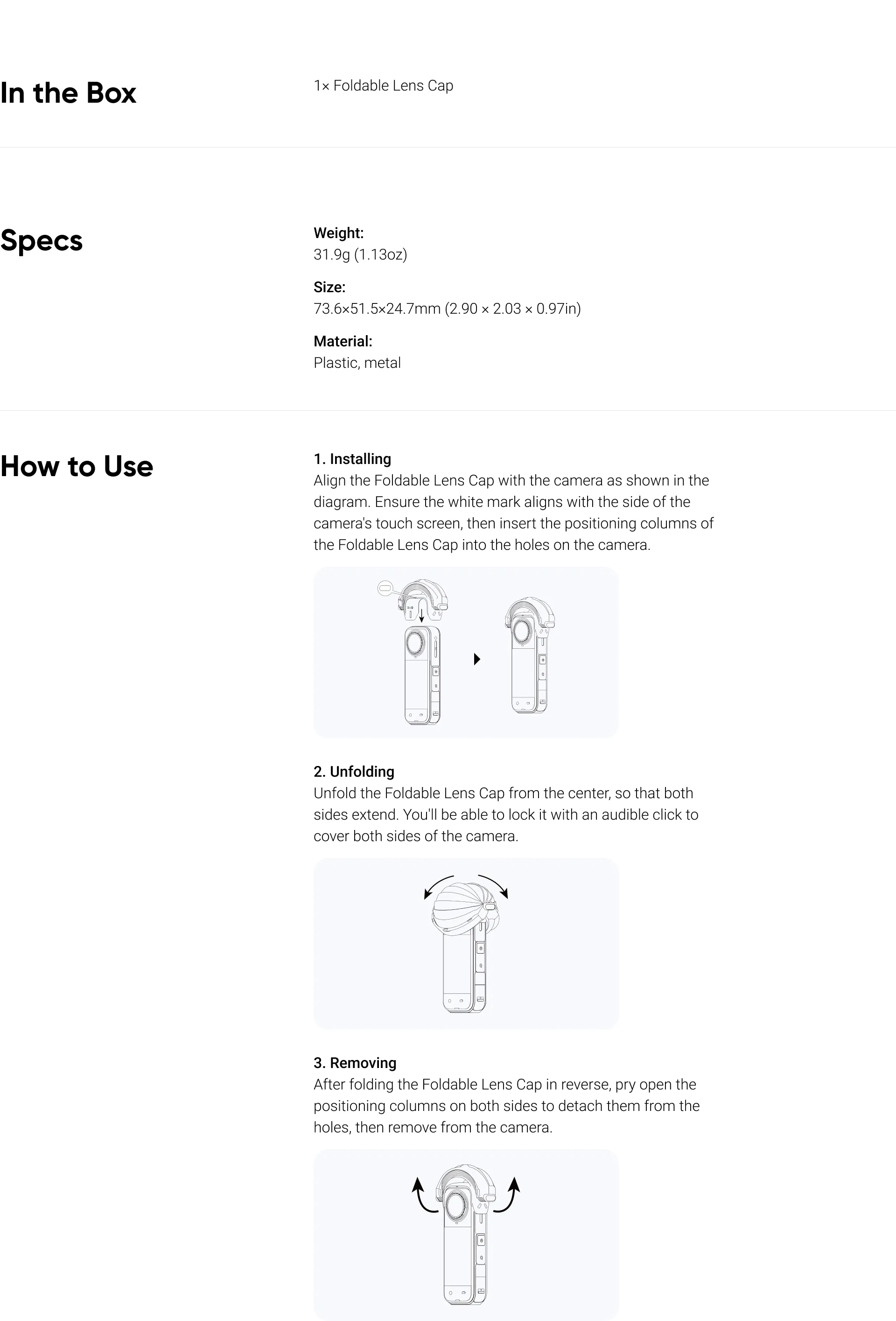Click the "1. Installing" step title

[x=352, y=459]
